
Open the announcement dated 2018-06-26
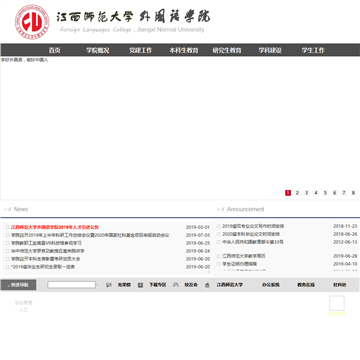point(251,234)
